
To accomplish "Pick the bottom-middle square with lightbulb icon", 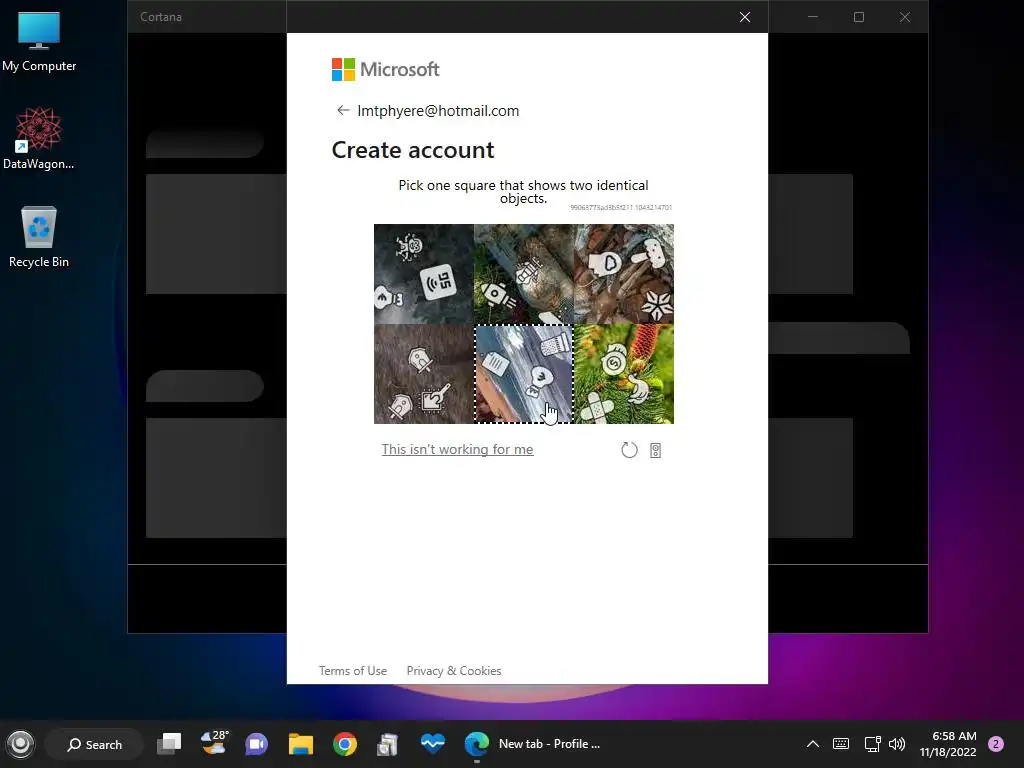I will (524, 374).
